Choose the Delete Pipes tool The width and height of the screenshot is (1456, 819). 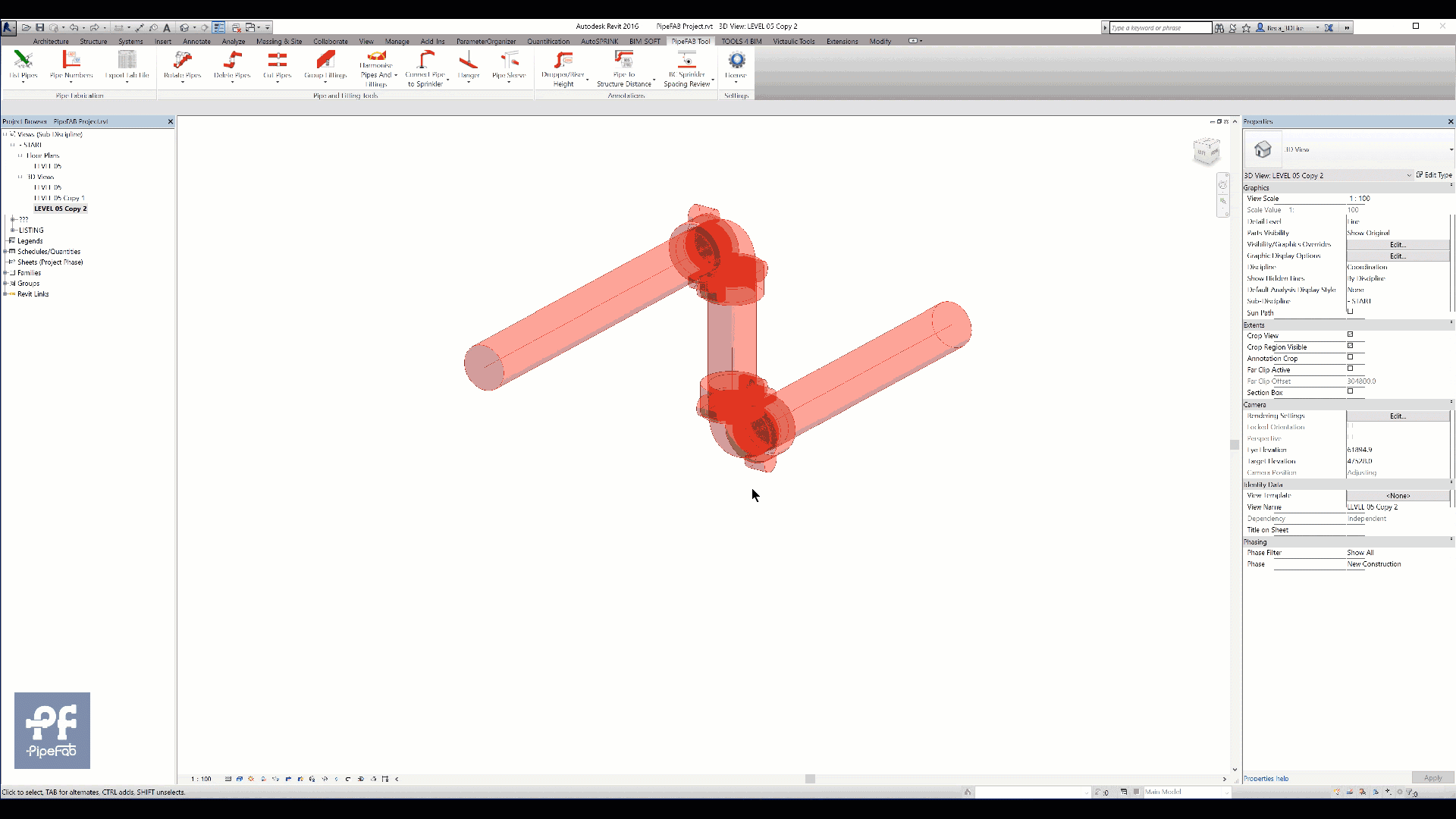[x=232, y=65]
